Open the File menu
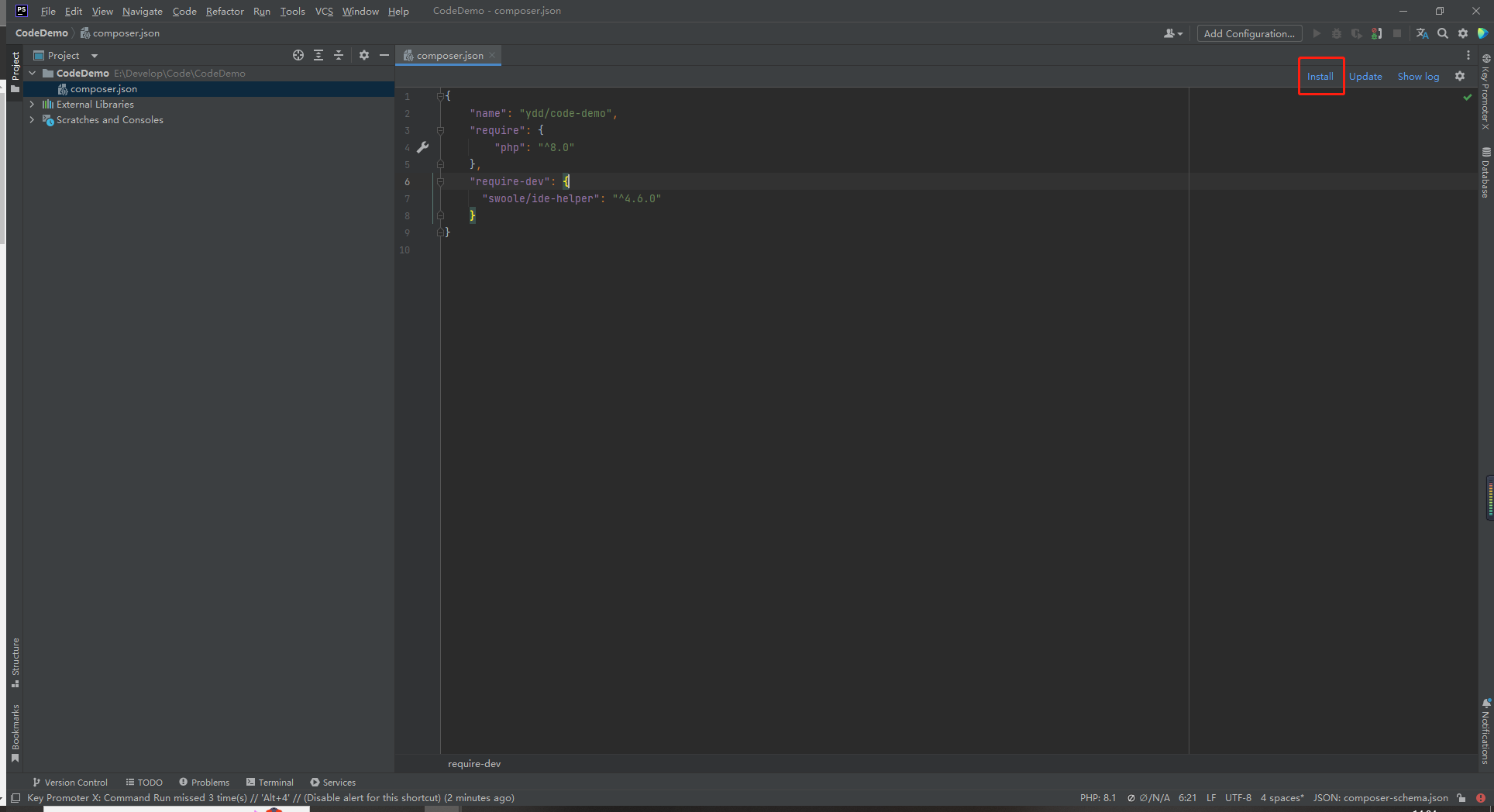Screen dimensions: 1494x812 click(48, 11)
